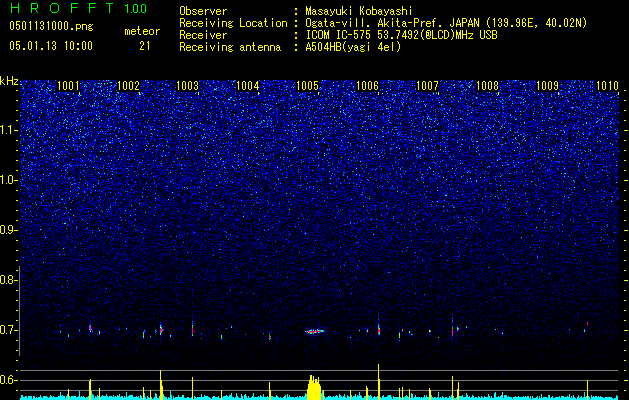This screenshot has height=400, width=629.
Task: Click the receiver text ICOM IC-575
Action: click(337, 35)
